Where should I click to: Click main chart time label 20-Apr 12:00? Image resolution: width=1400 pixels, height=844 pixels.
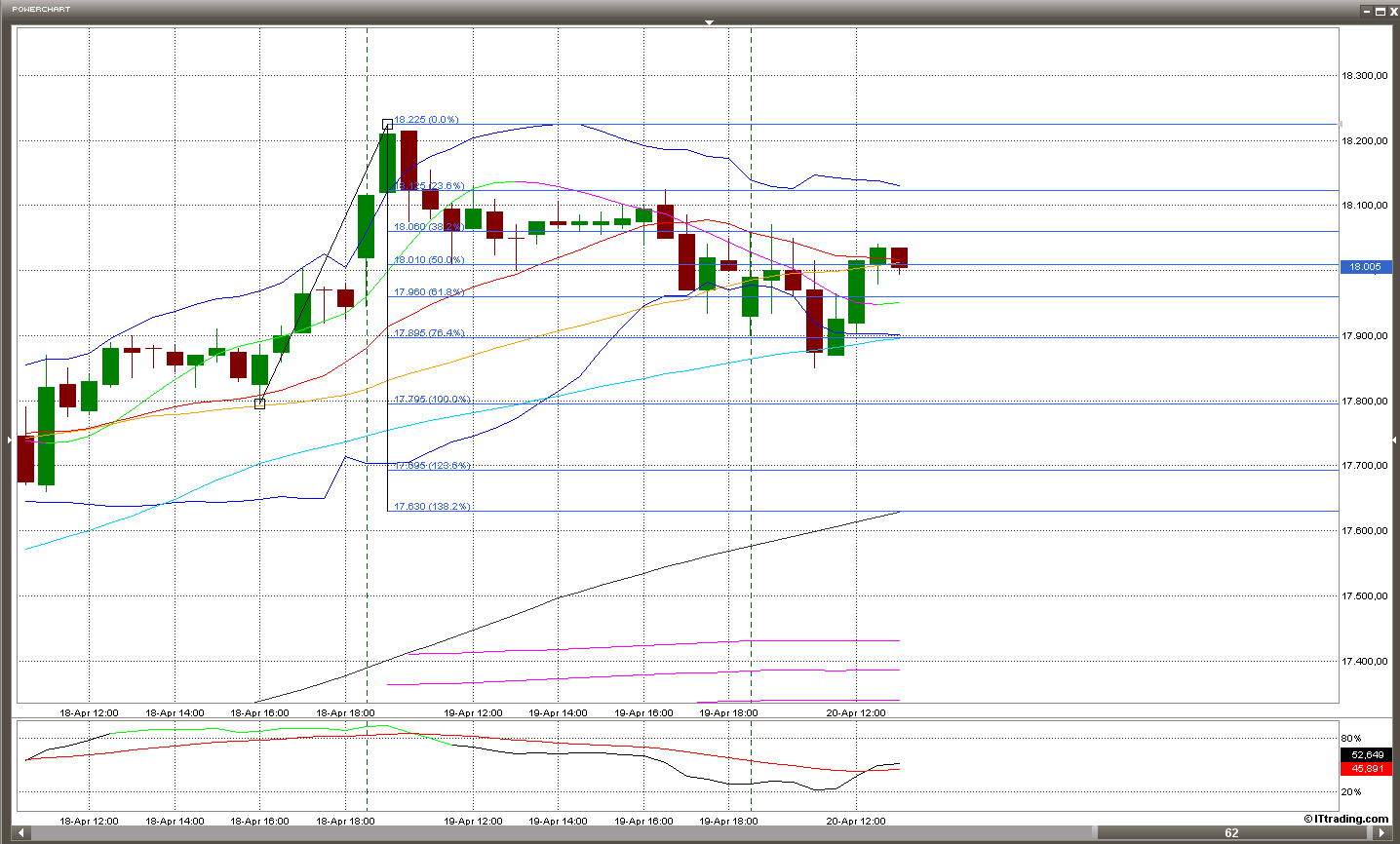coord(856,712)
